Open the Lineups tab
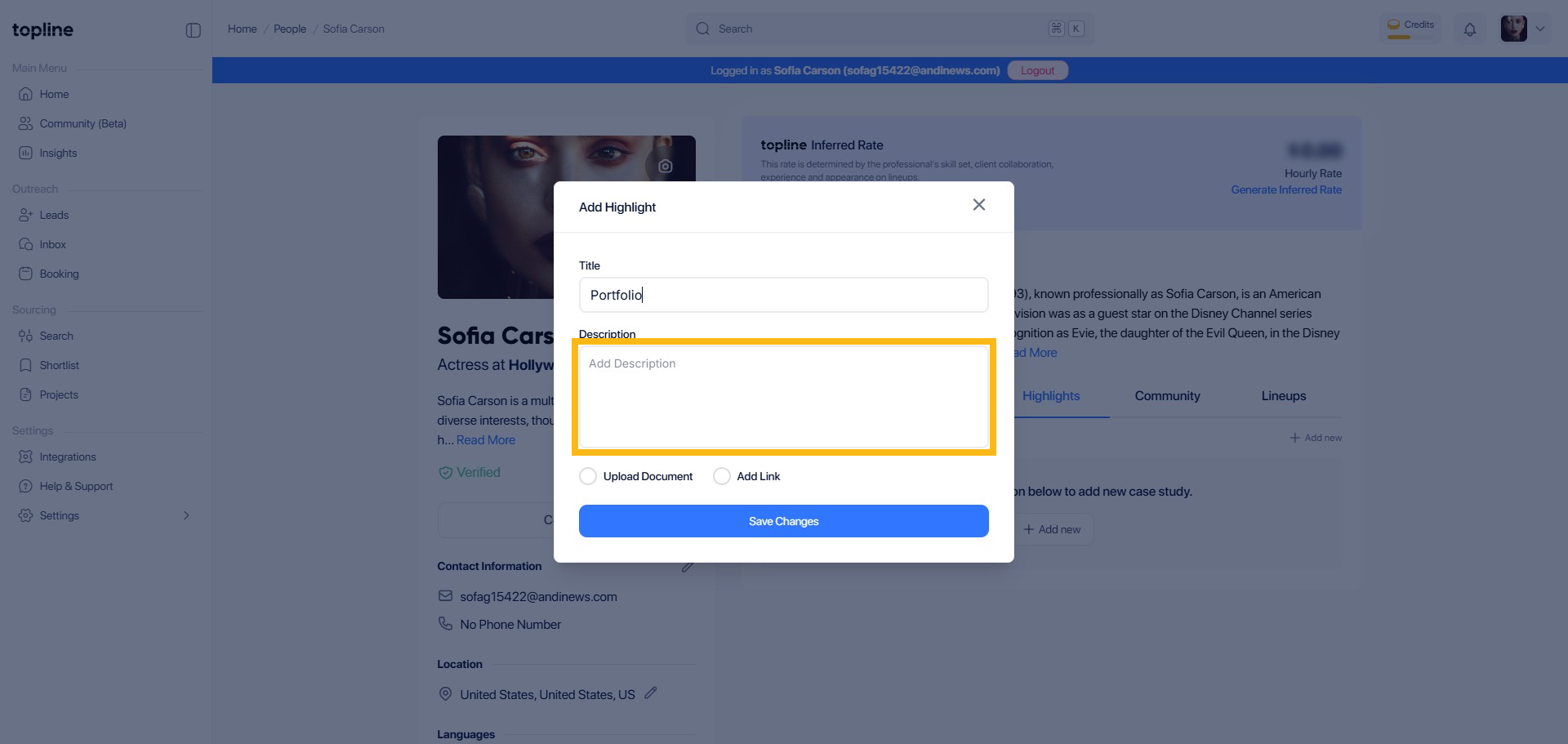 point(1283,396)
